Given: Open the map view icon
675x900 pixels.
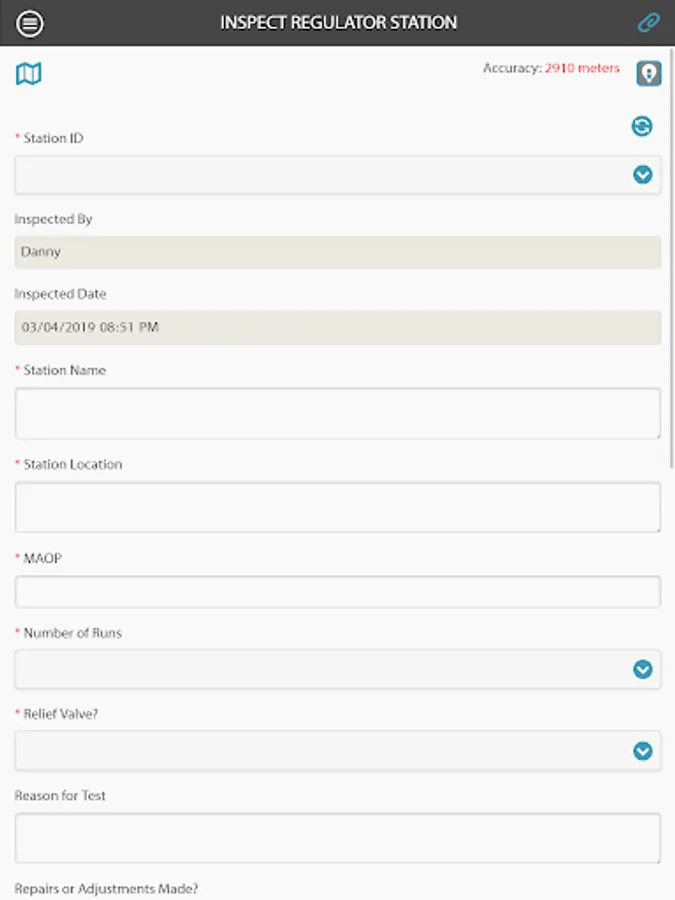Looking at the screenshot, I should tap(29, 73).
